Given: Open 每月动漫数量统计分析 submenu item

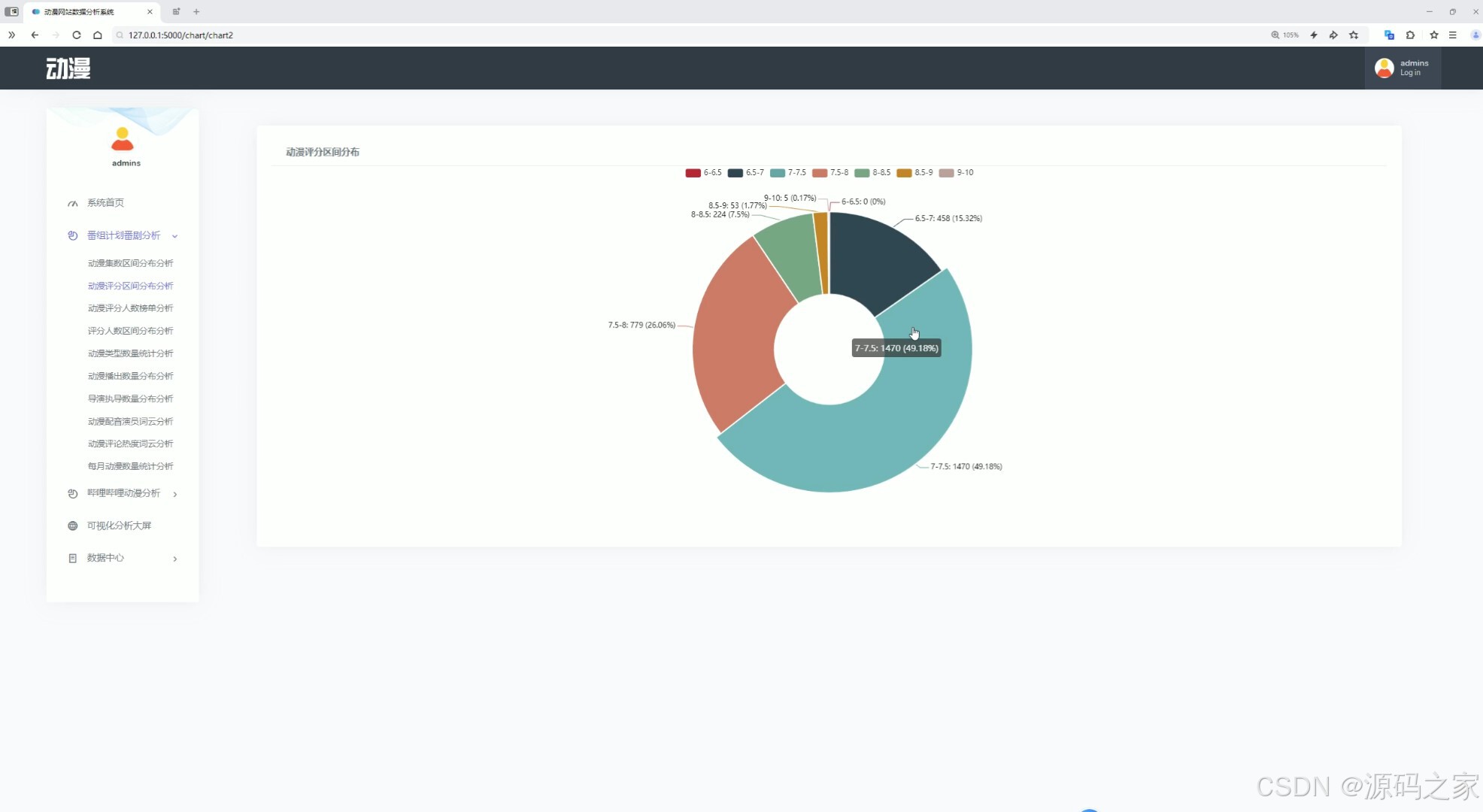Looking at the screenshot, I should 130,466.
